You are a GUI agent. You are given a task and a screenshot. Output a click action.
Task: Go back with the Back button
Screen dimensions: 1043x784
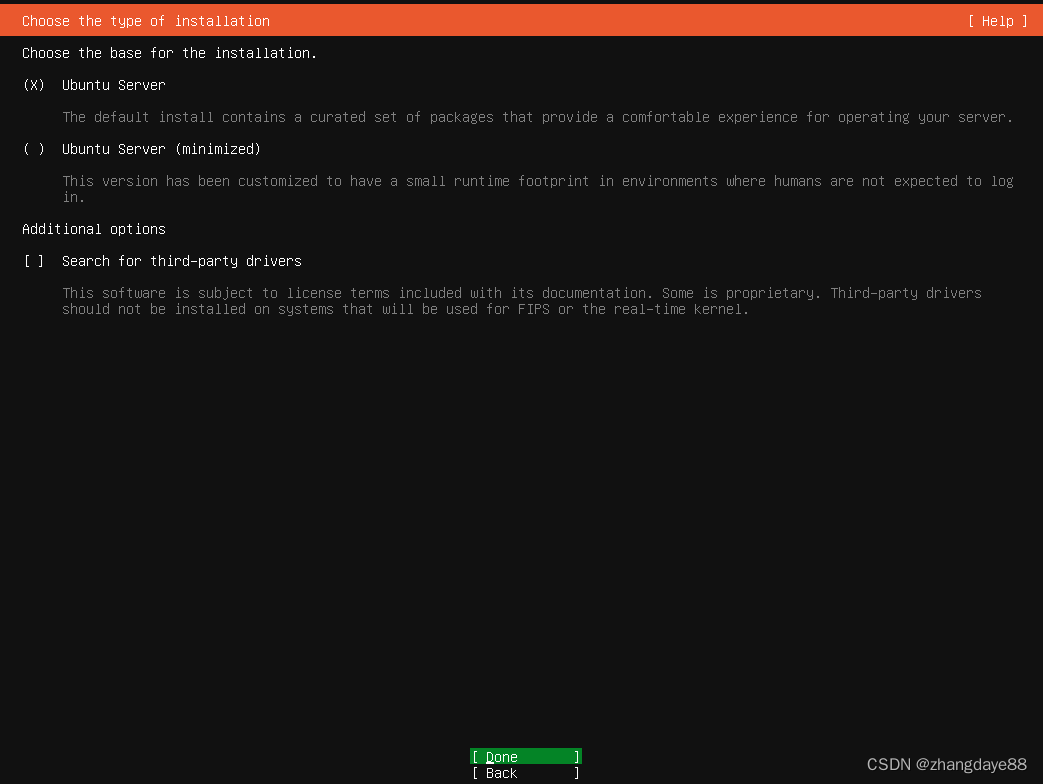525,773
